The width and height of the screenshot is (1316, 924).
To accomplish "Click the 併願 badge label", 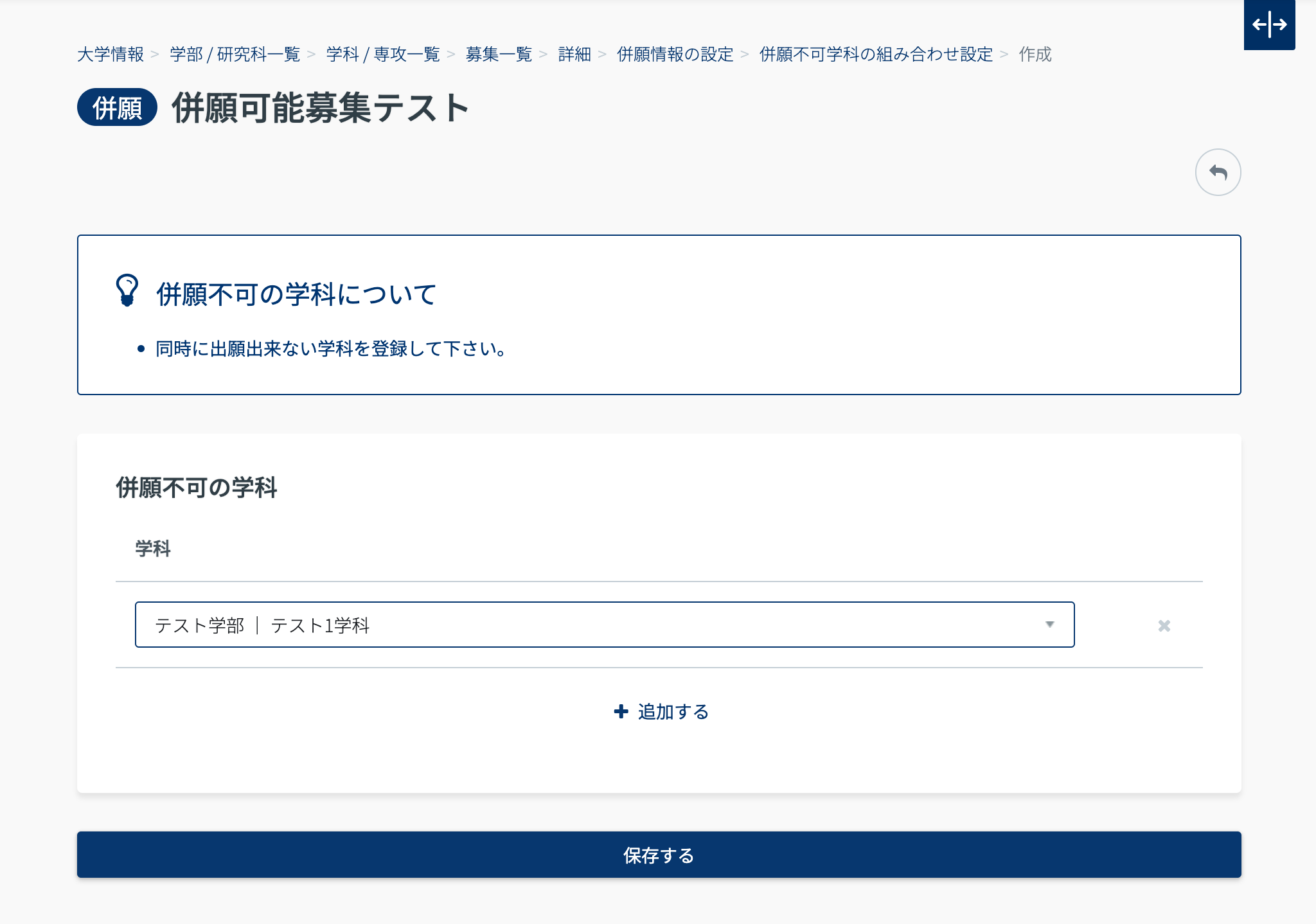I will pos(117,107).
